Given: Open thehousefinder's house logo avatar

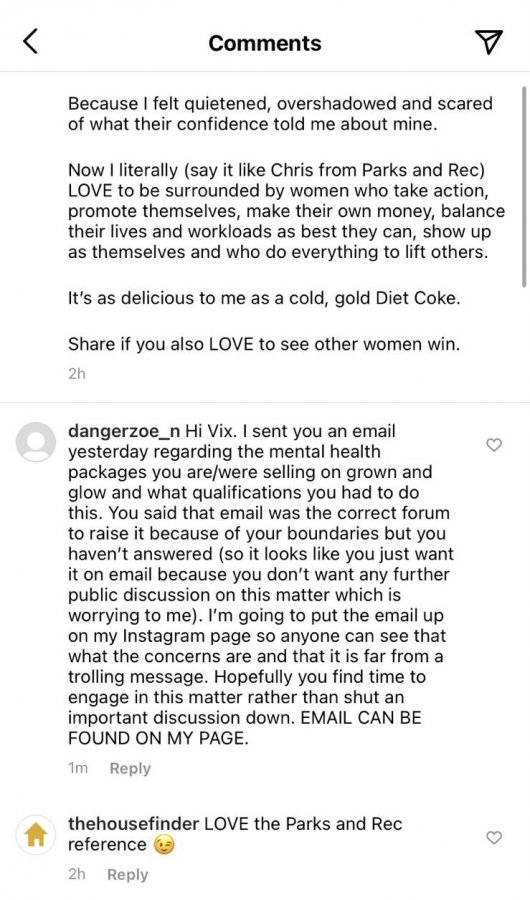Looking at the screenshot, I should pyautogui.click(x=36, y=836).
